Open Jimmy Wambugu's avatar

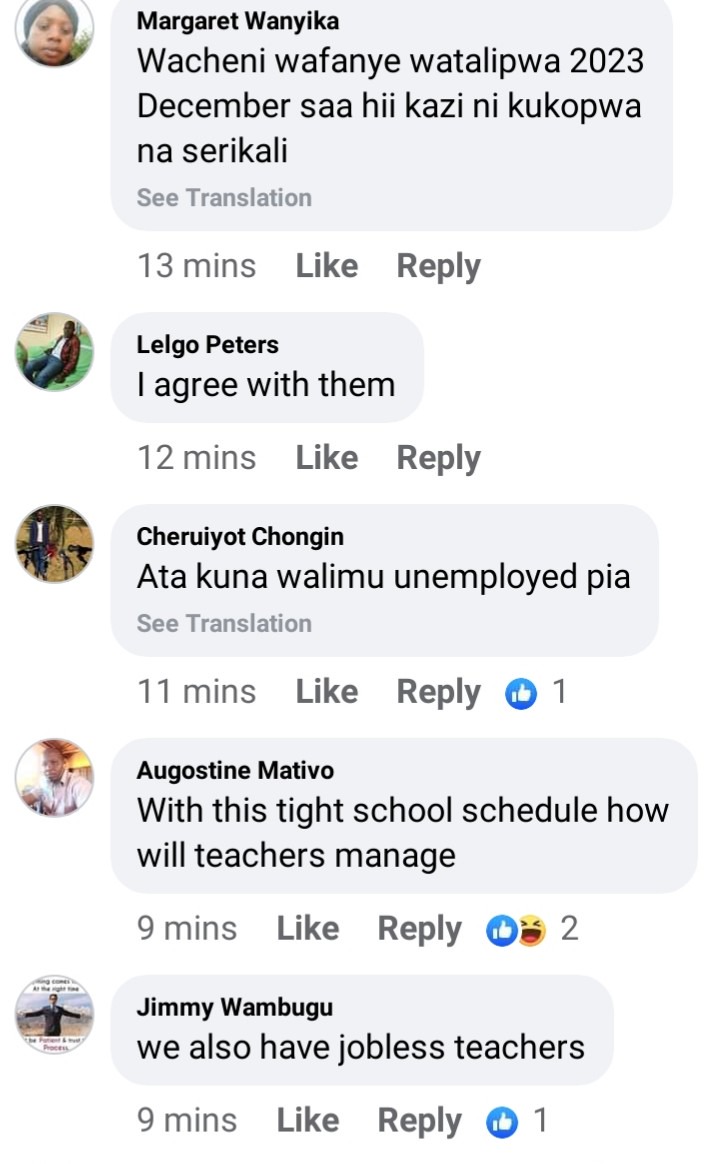tap(54, 1015)
